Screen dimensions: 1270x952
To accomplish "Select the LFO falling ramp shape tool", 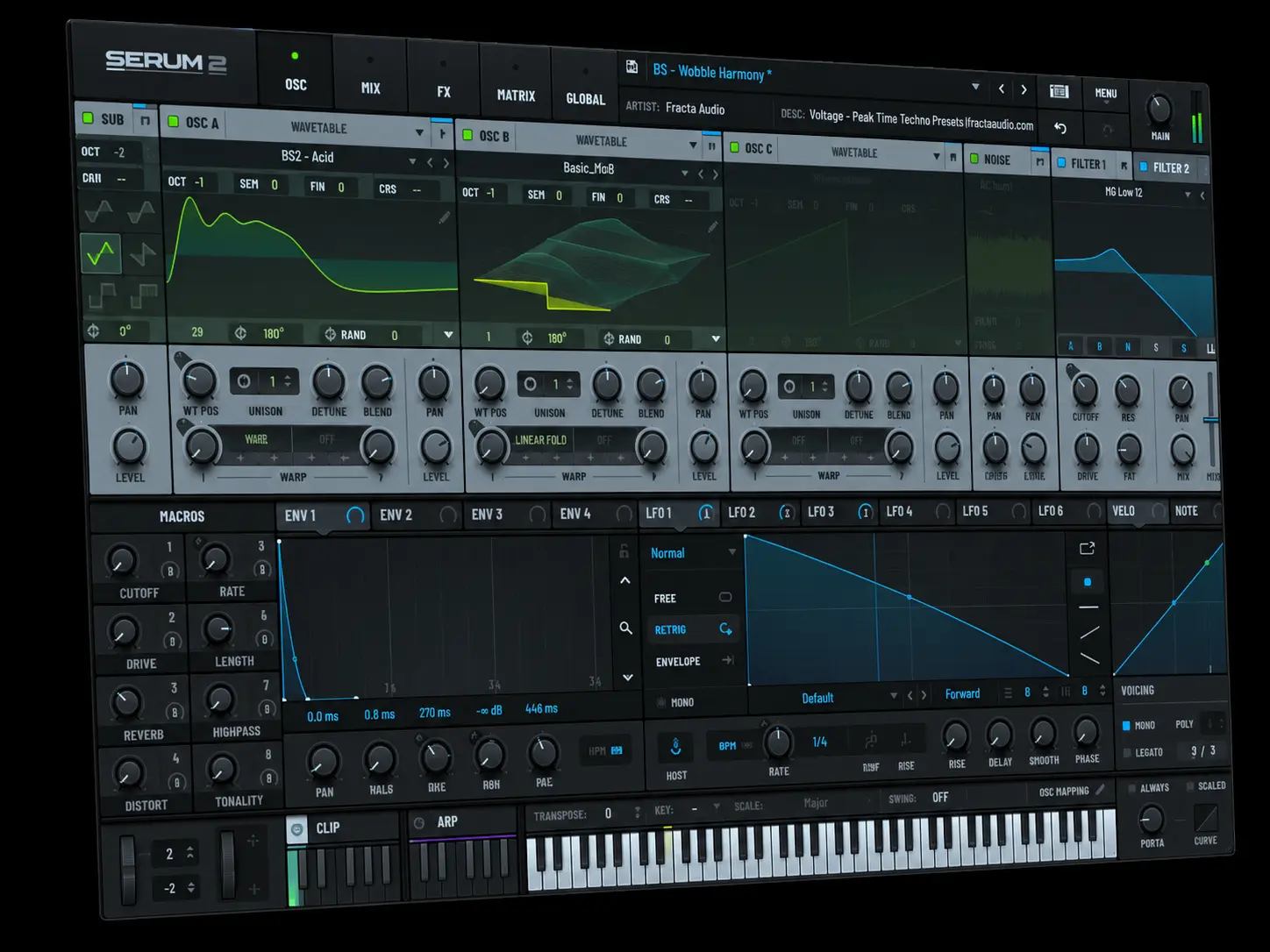I will pos(1090,658).
